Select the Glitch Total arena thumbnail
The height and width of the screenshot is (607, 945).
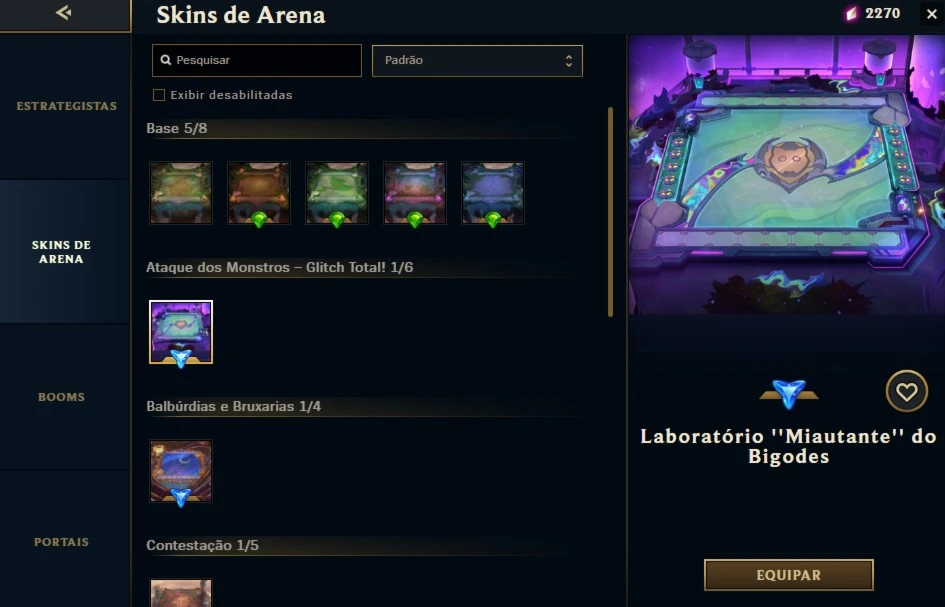[181, 332]
